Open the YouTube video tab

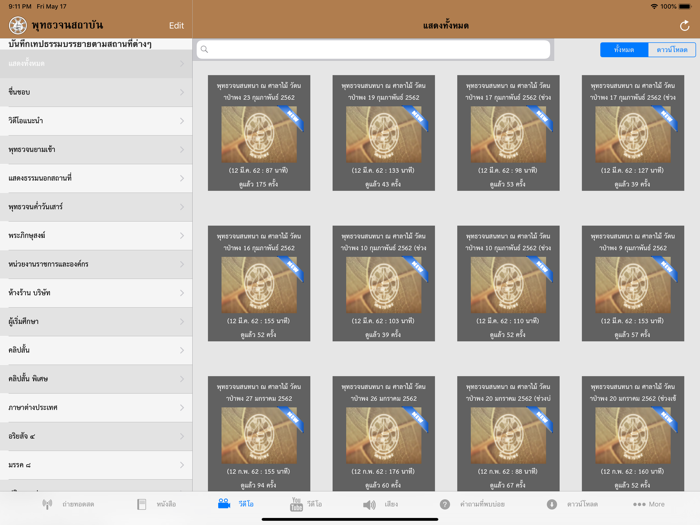pyautogui.click(x=296, y=504)
